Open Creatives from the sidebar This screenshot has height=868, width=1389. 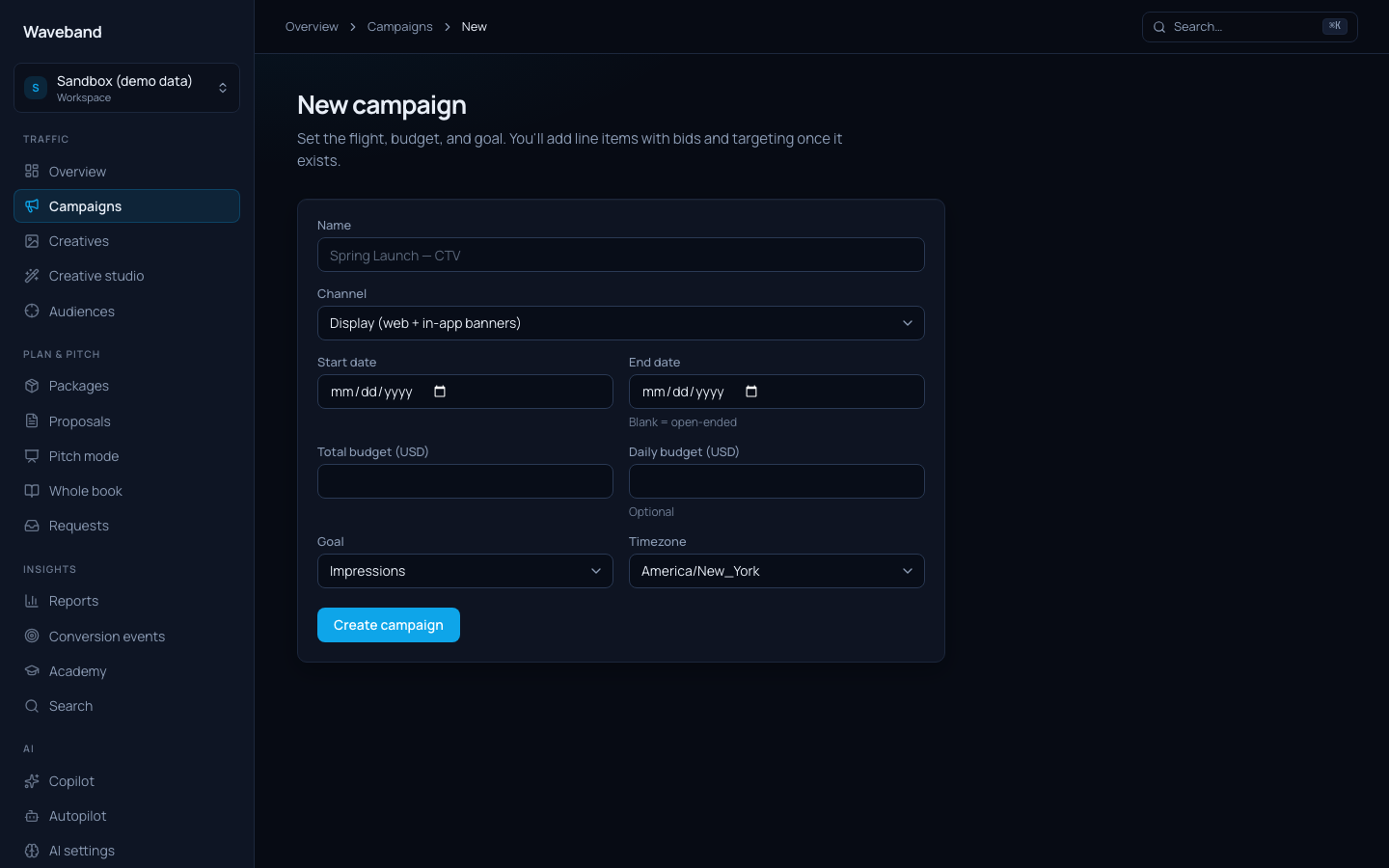click(x=126, y=241)
